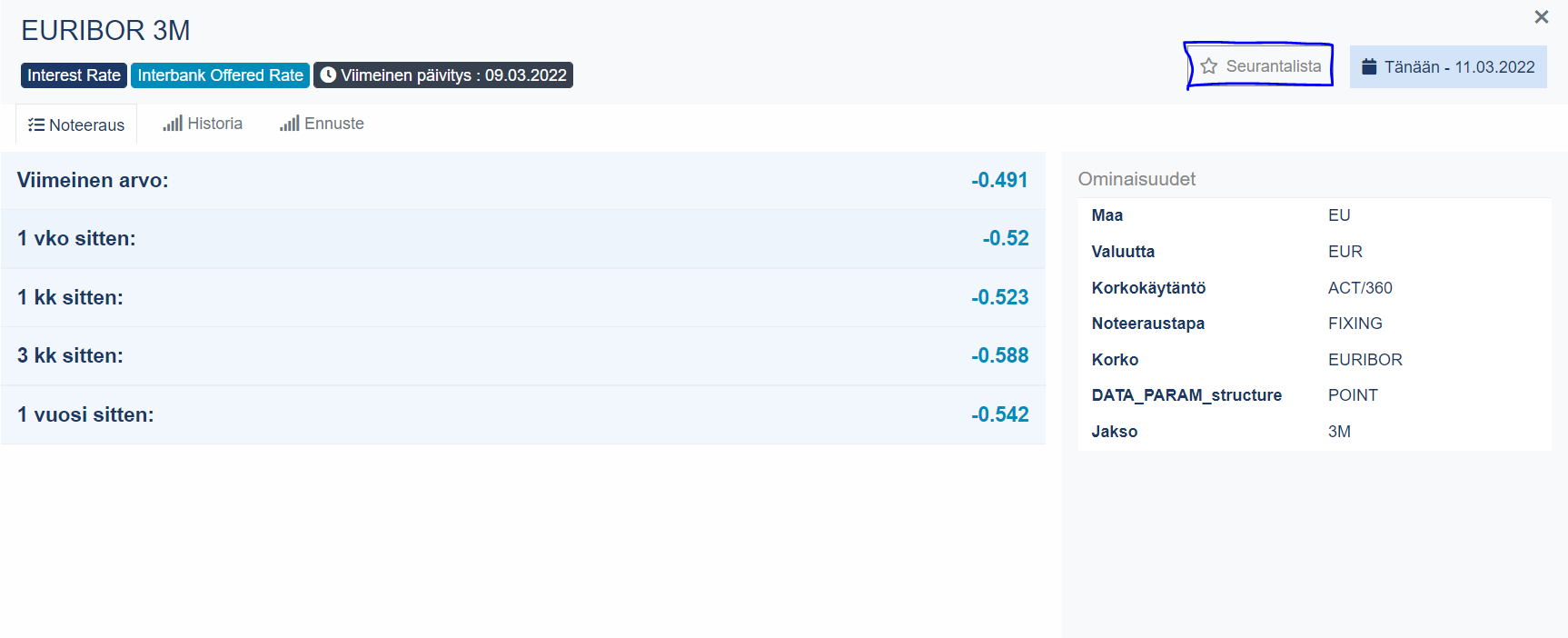
Task: Click the bar chart icon beside Ennuste
Action: pyautogui.click(x=289, y=124)
